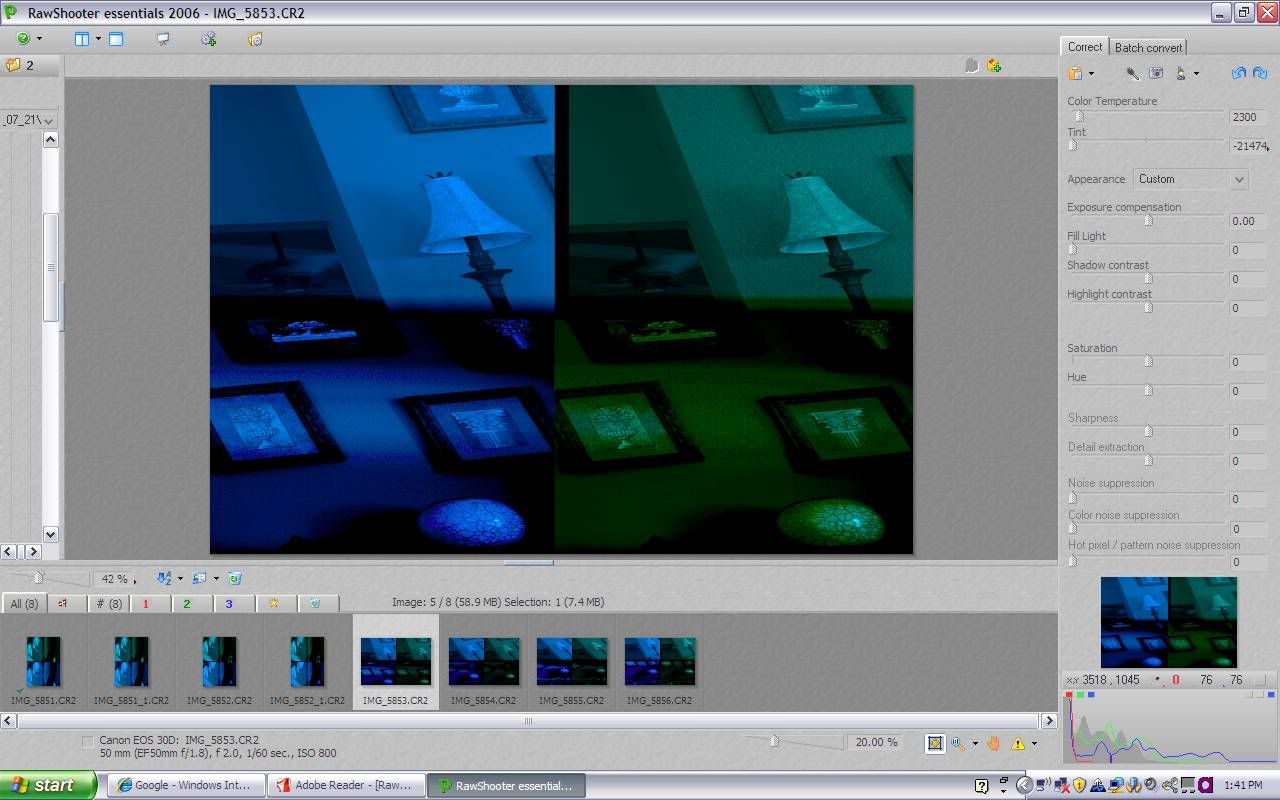Switch to Google - Windows Internet taskbar window
Screen dimensions: 1280x800
(x=186, y=785)
